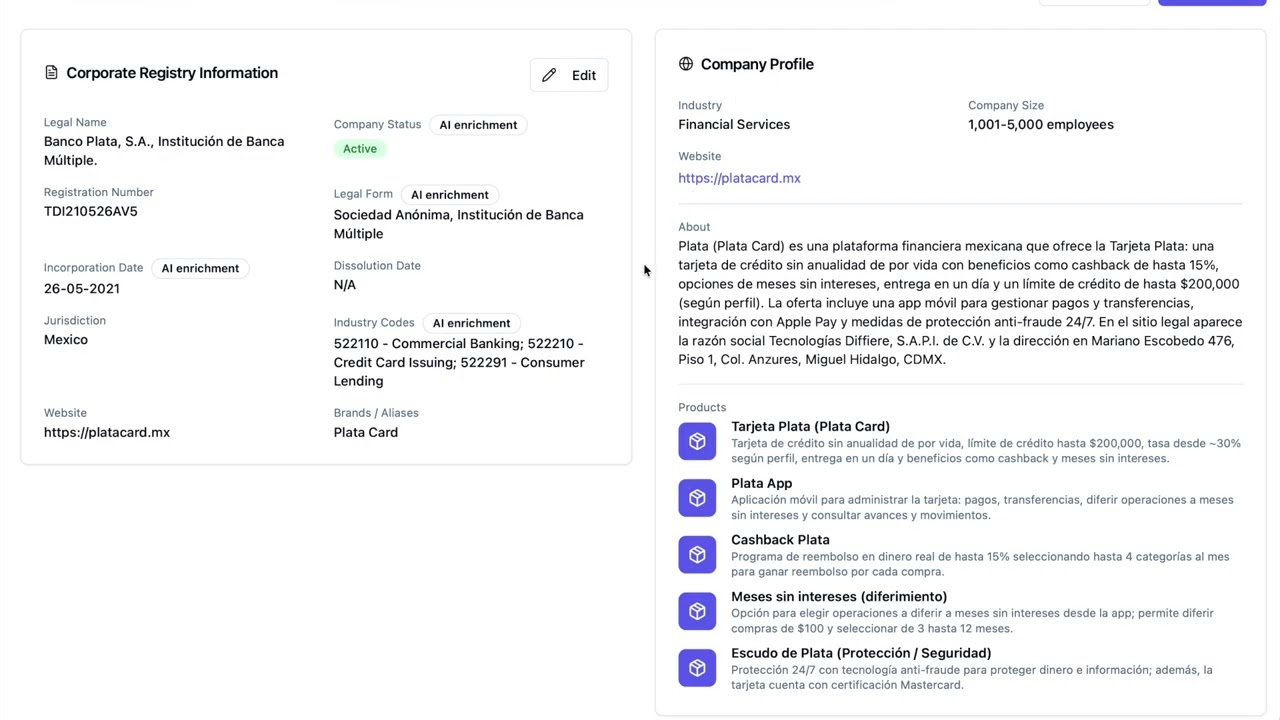The image size is (1280, 720).
Task: Select the registration number TDI210526AV5
Action: (91, 211)
